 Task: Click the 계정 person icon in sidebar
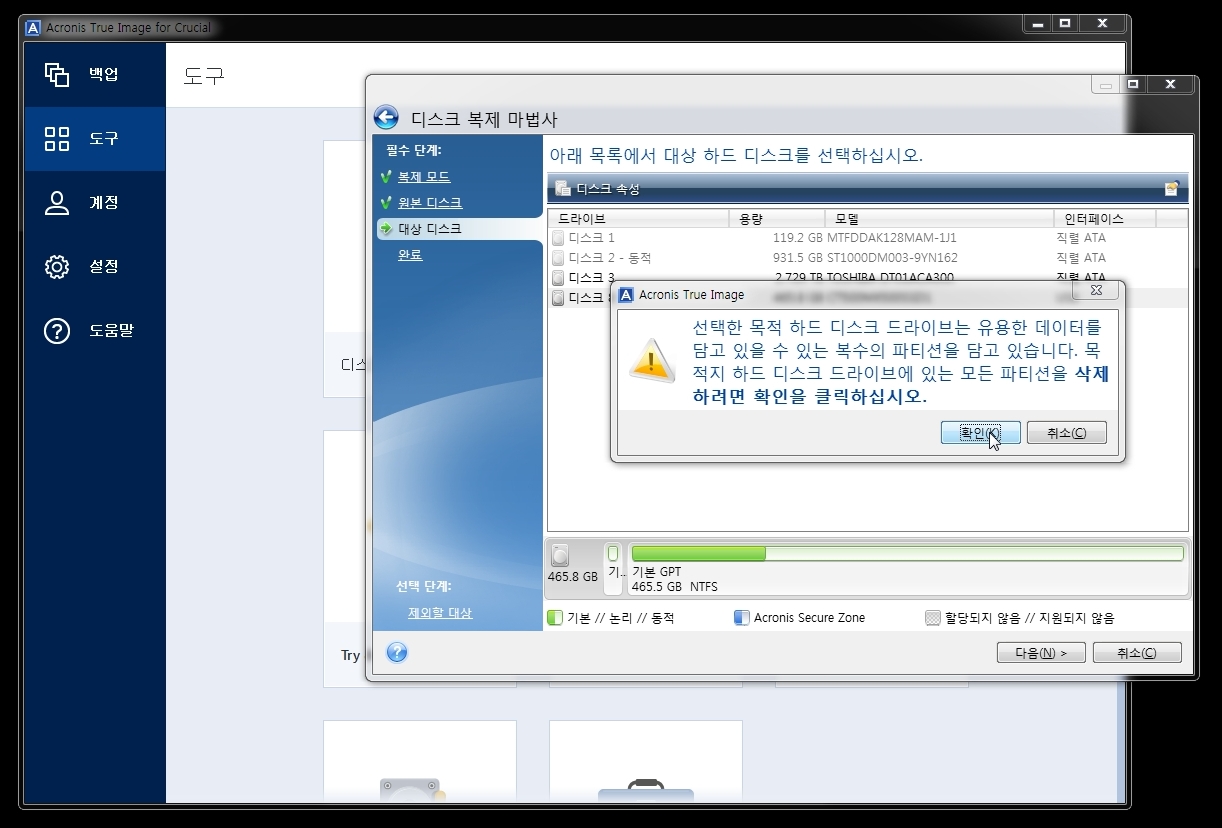tap(57, 202)
